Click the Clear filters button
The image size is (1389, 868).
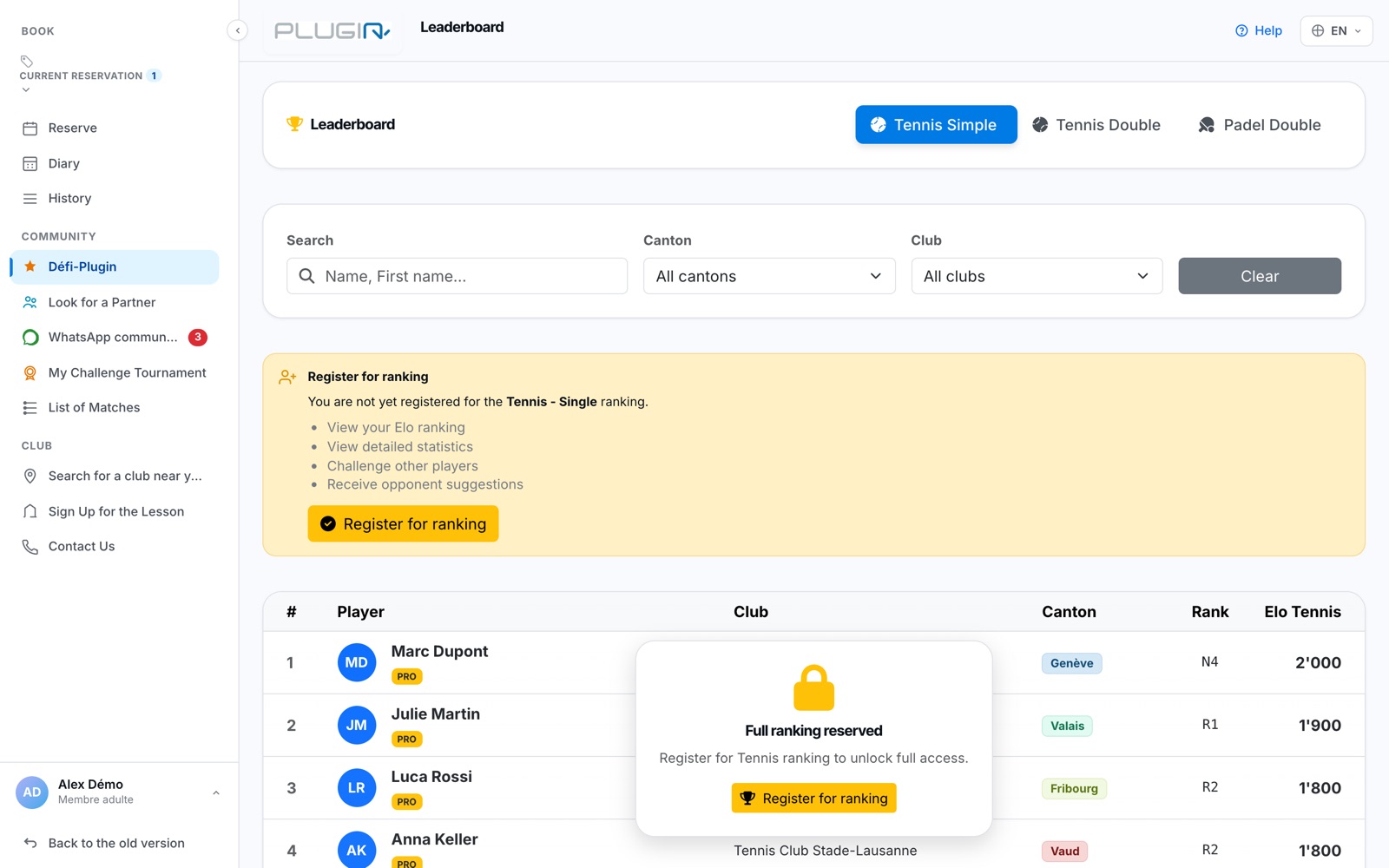pos(1260,276)
